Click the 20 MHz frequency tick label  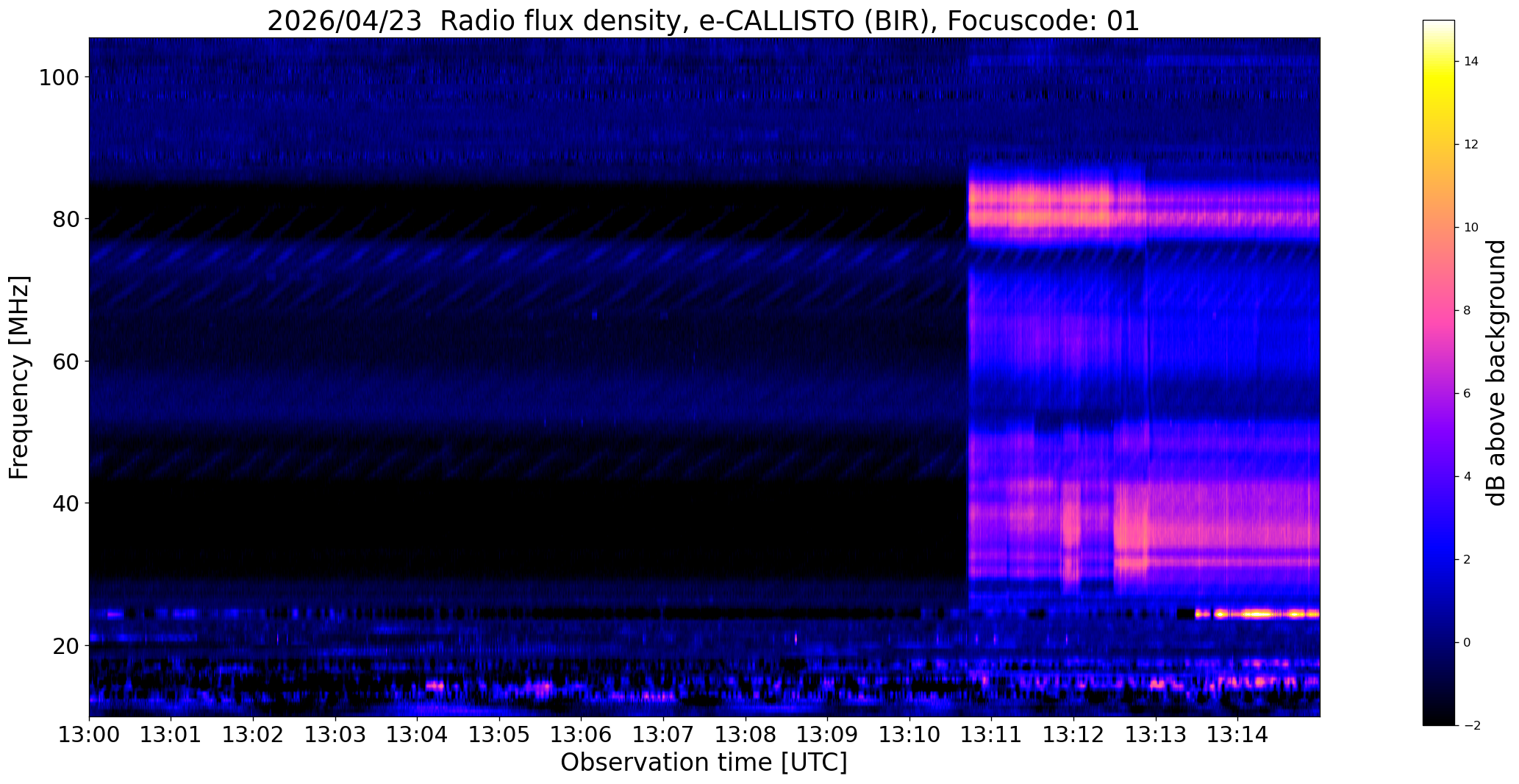point(65,645)
